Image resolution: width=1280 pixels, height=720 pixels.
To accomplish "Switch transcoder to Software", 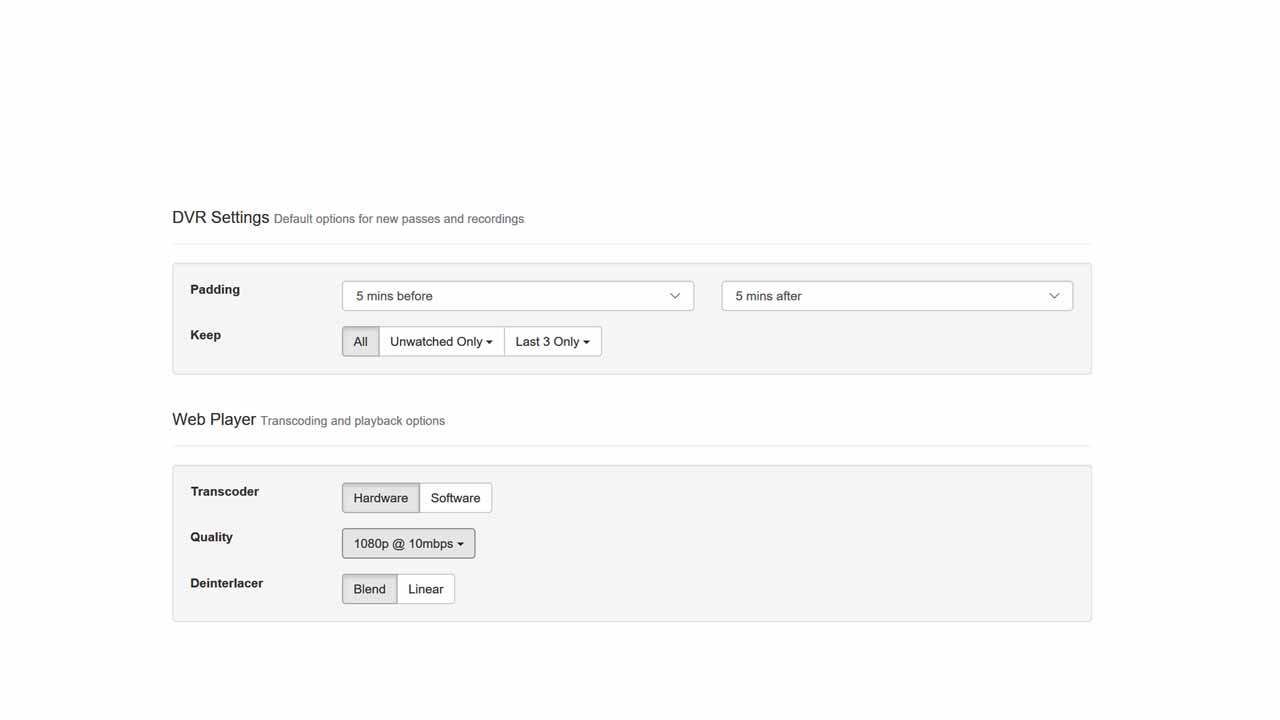I will tap(455, 498).
